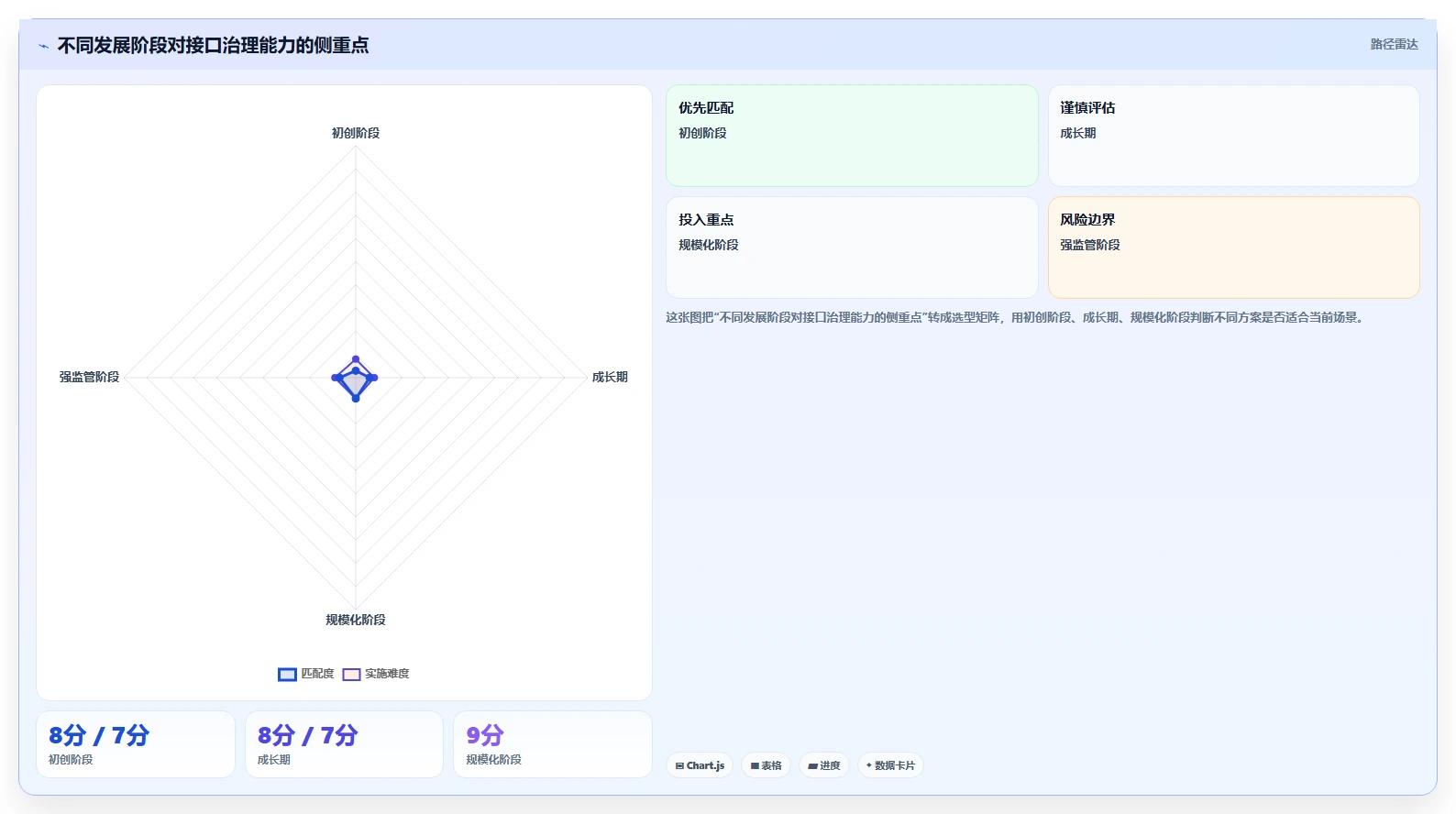The image size is (1456, 814).
Task: Open the 风险边界 card
Action: (x=1234, y=247)
